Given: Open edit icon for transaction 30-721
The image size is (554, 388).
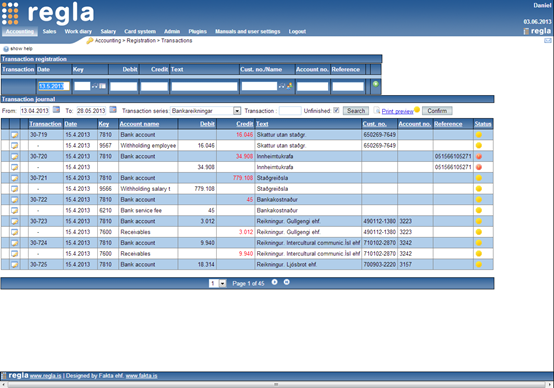Looking at the screenshot, I should click(14, 178).
